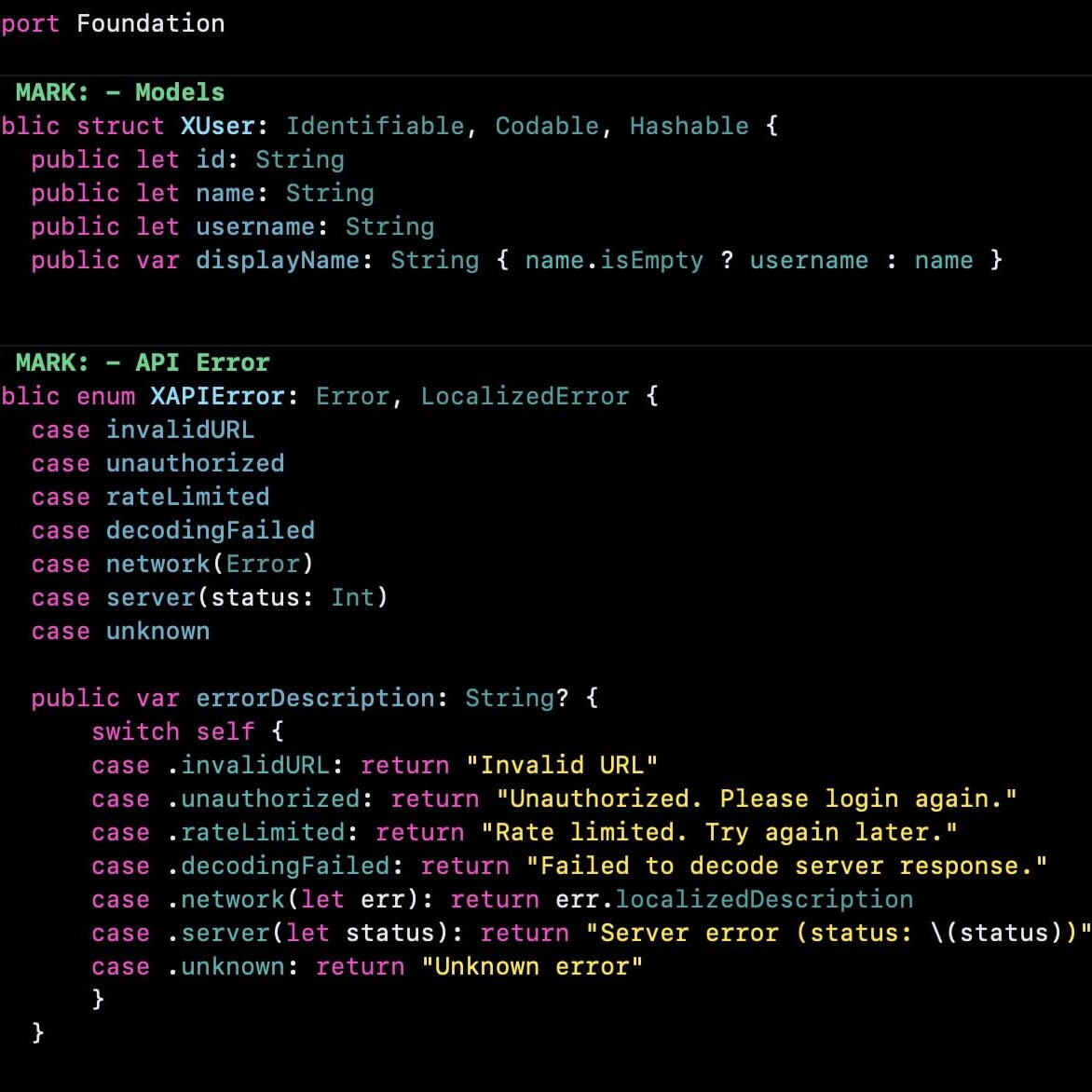1092x1092 pixels.
Task: Click the "Unknown error" string literal
Action: [532, 966]
